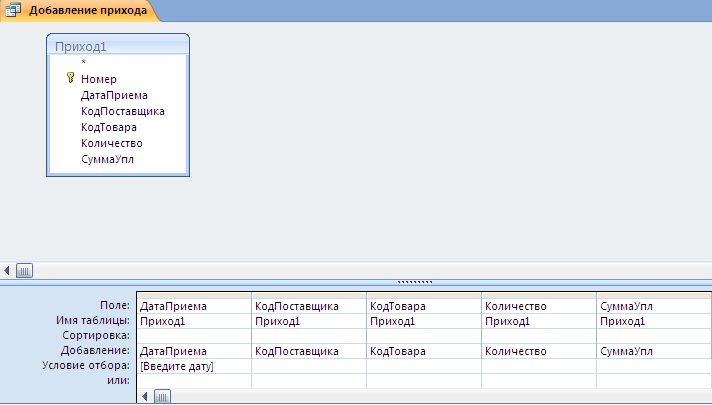712x405 pixels.
Task: Click the Поле cell containing СуммаУпл
Action: tap(654, 306)
